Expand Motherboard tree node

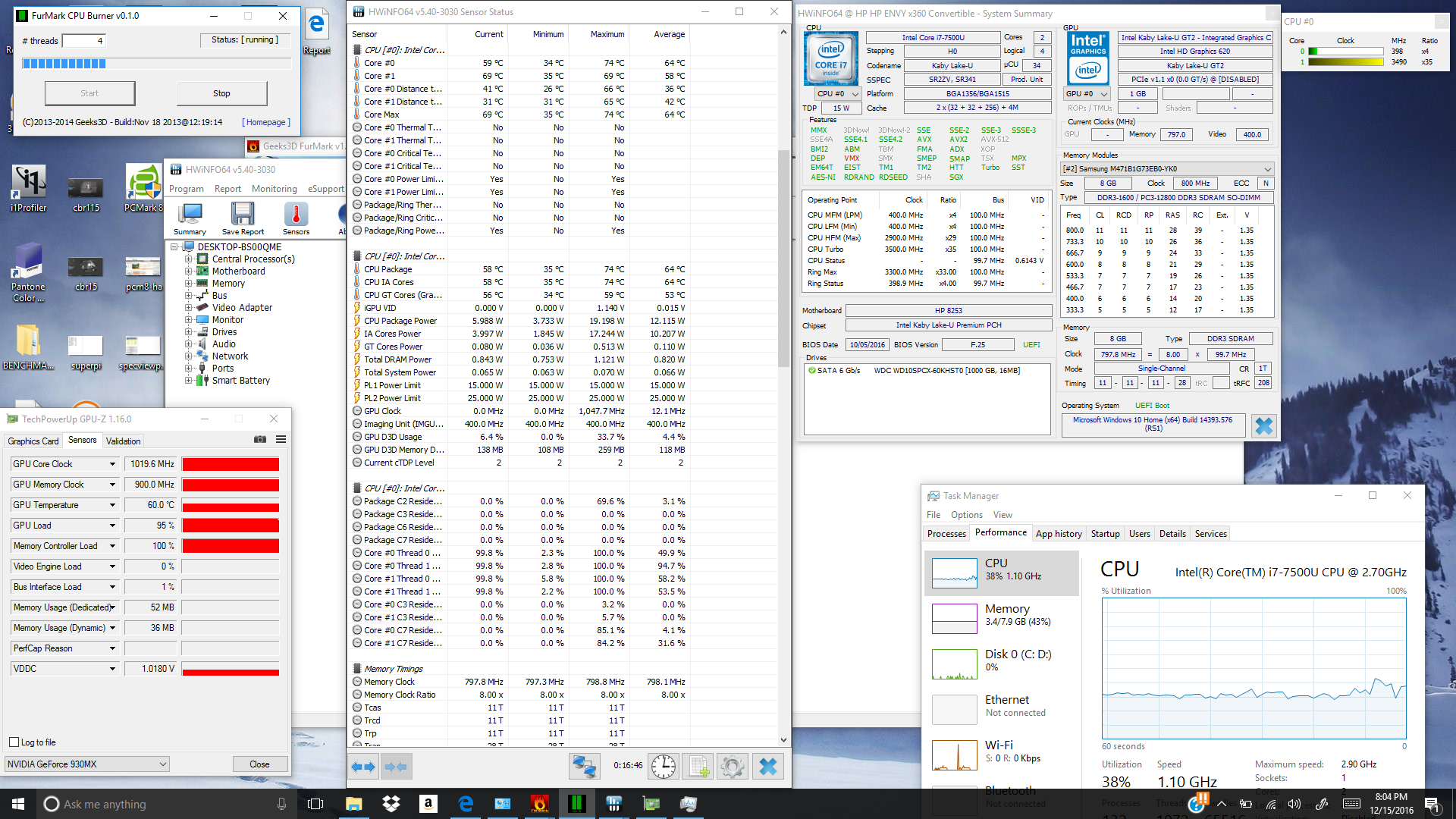click(189, 271)
